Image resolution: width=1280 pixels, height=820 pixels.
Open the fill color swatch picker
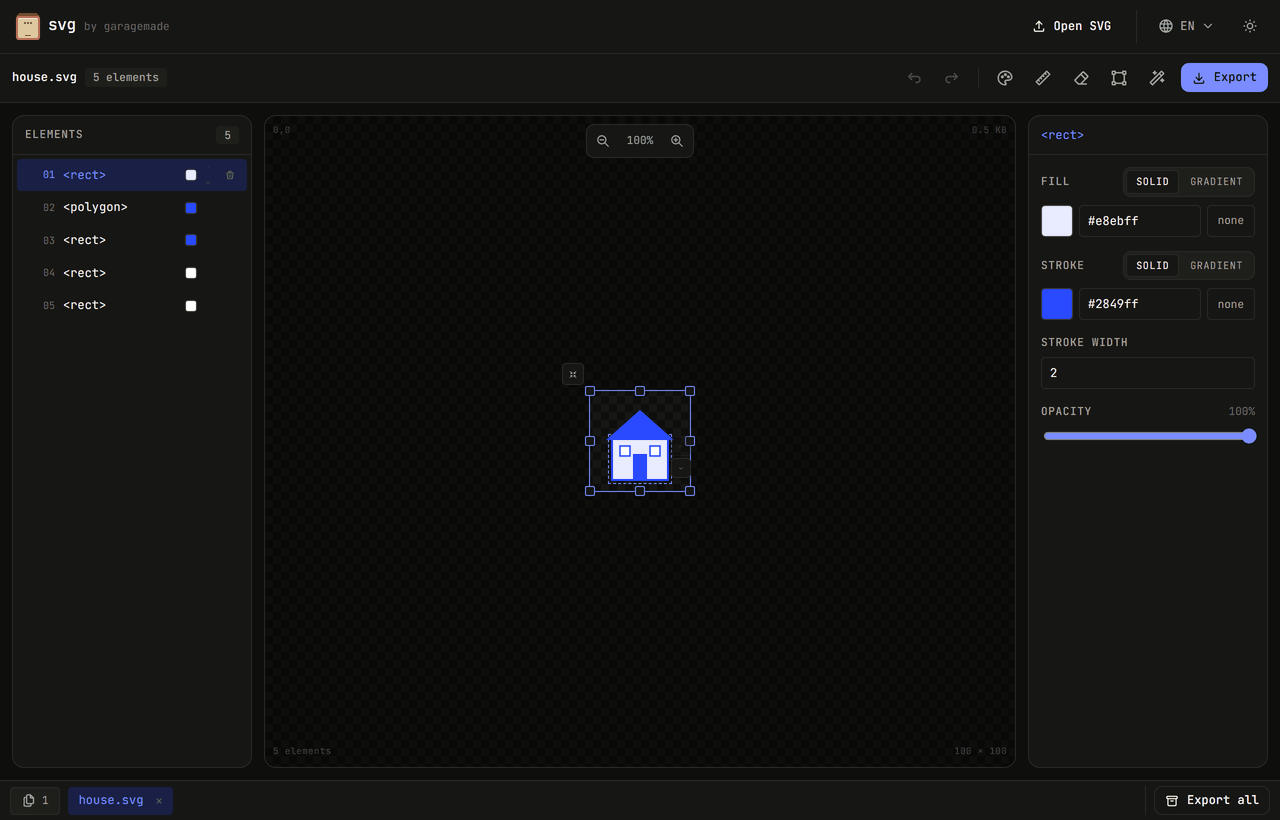point(1057,221)
